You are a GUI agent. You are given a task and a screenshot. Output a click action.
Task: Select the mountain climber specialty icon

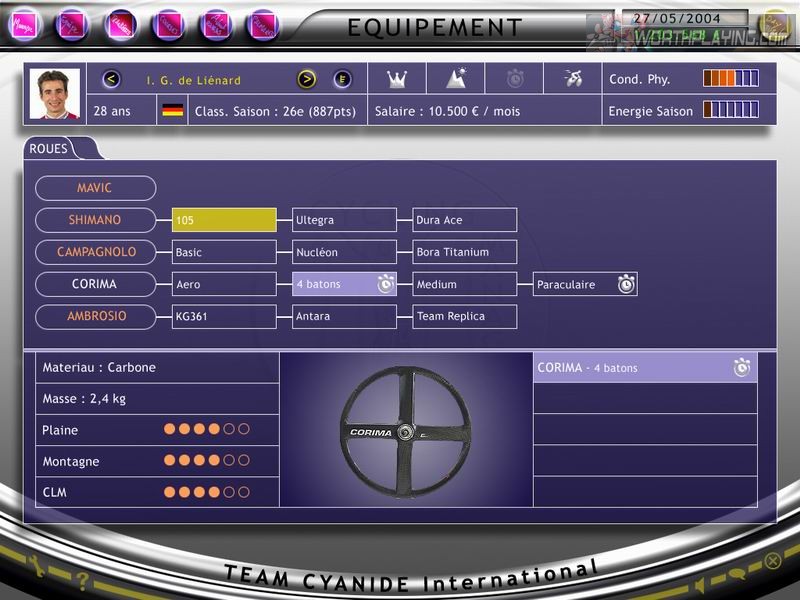[456, 79]
